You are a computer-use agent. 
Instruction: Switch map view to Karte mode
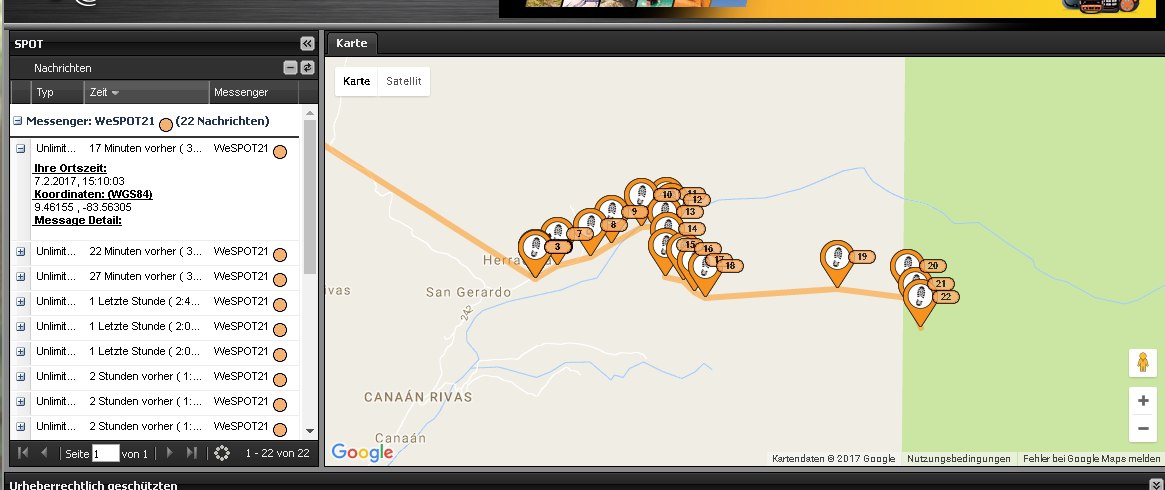tap(357, 81)
